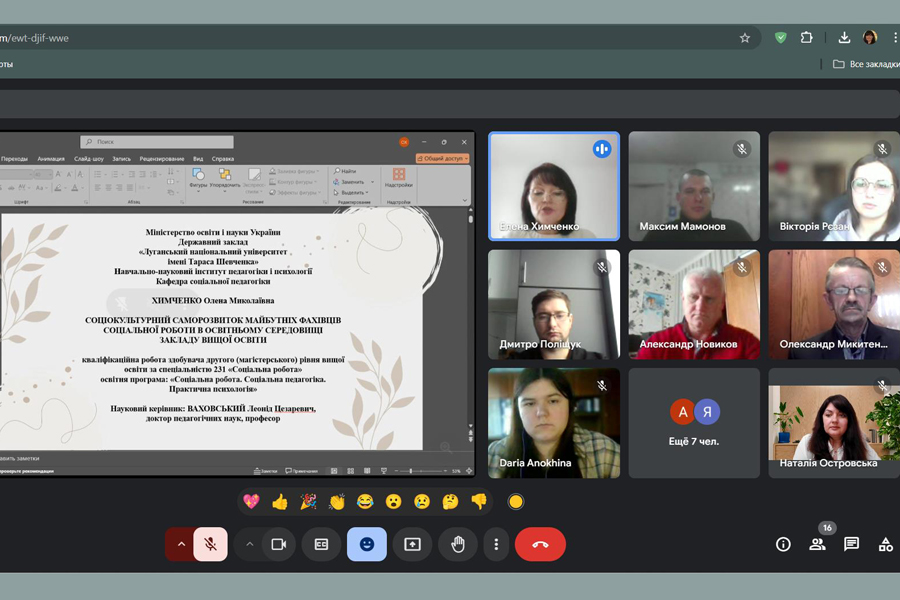
Task: Open the green shield extension icon
Action: click(781, 38)
